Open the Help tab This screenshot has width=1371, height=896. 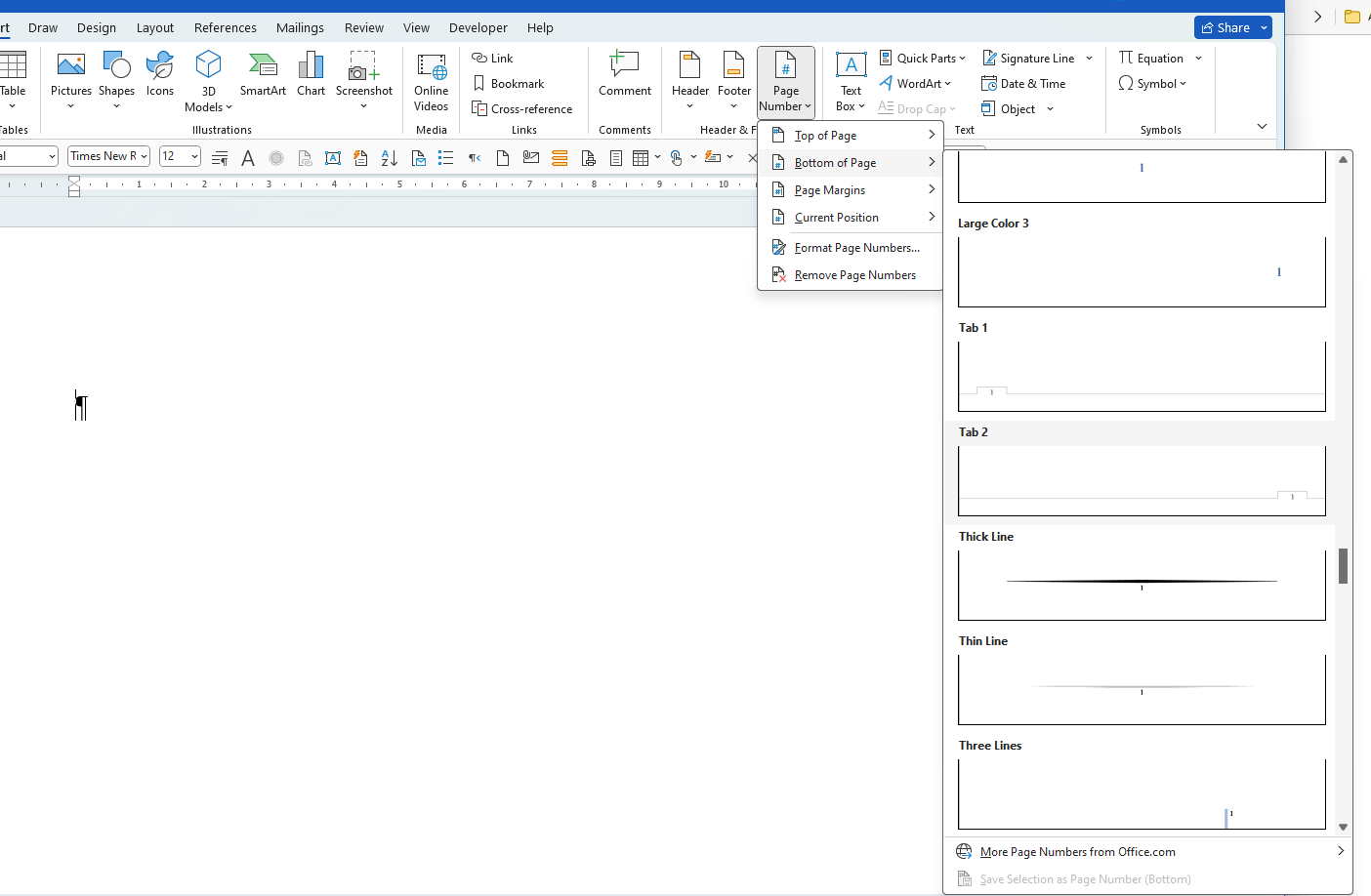tap(540, 27)
